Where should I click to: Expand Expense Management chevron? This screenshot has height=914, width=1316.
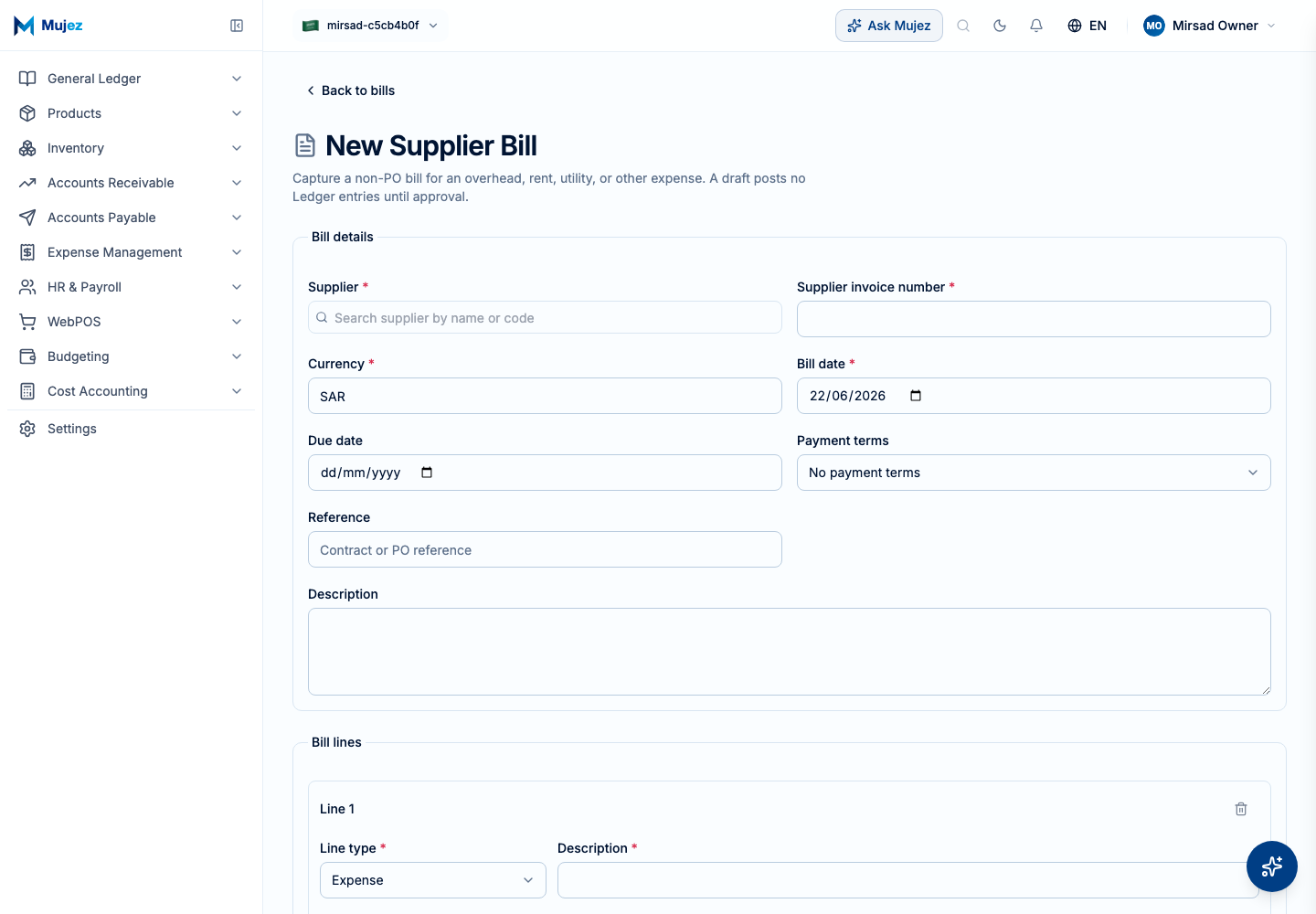237,252
